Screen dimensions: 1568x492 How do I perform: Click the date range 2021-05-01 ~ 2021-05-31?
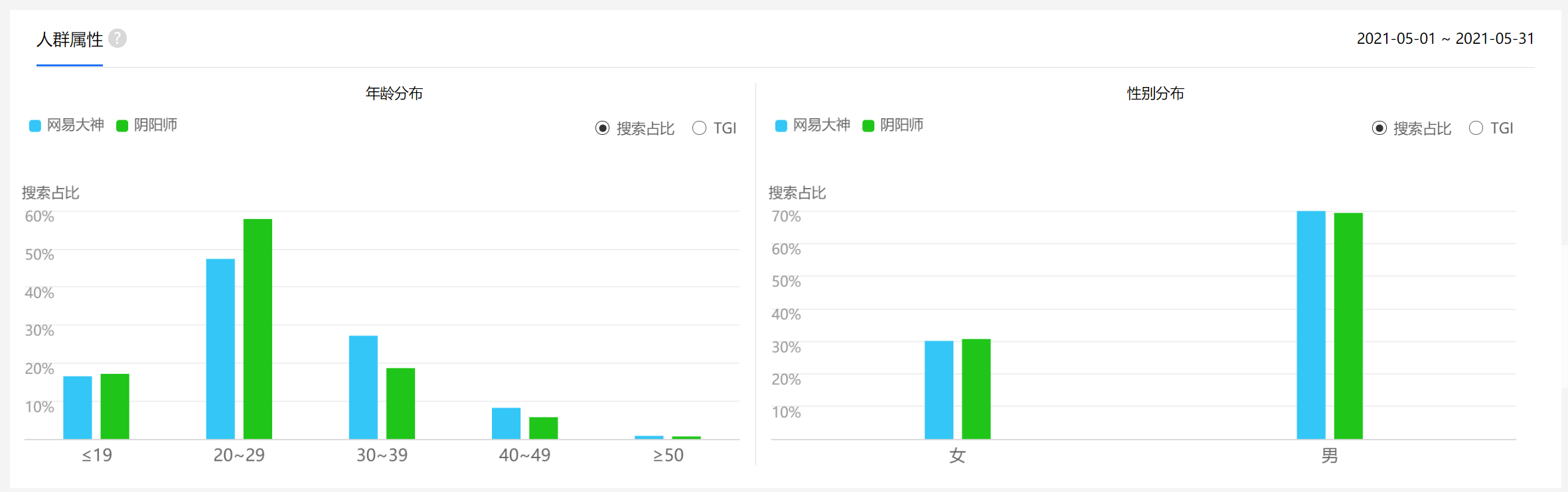point(1445,39)
